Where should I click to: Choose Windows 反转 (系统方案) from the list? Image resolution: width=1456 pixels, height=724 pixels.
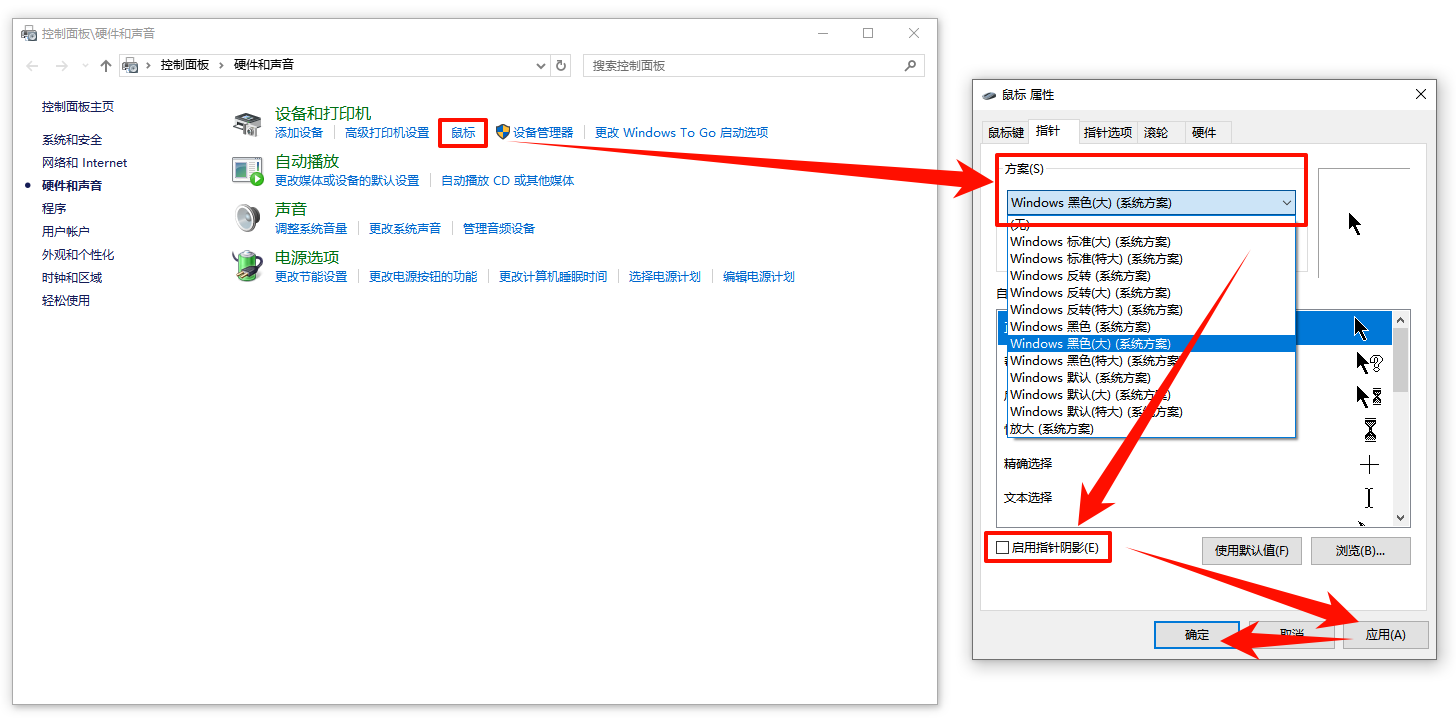1151,275
